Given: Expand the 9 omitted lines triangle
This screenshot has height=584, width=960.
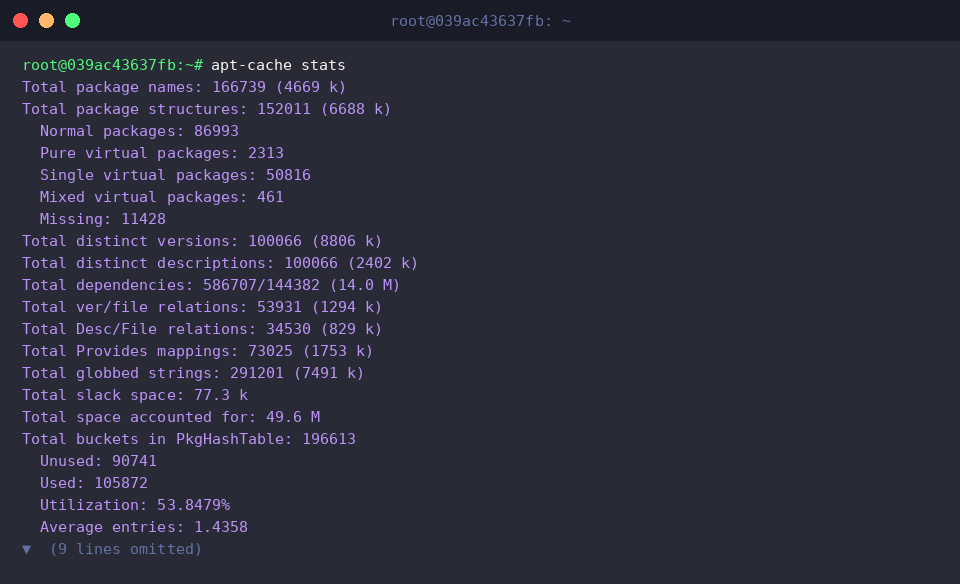Looking at the screenshot, I should (26, 549).
